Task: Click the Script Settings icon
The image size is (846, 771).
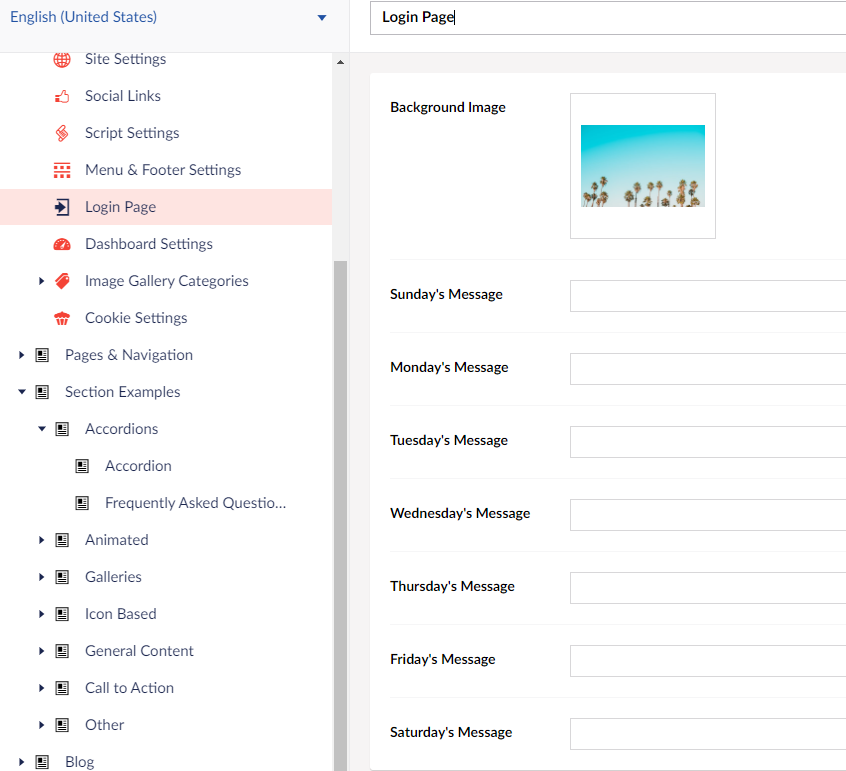Action: [62, 133]
